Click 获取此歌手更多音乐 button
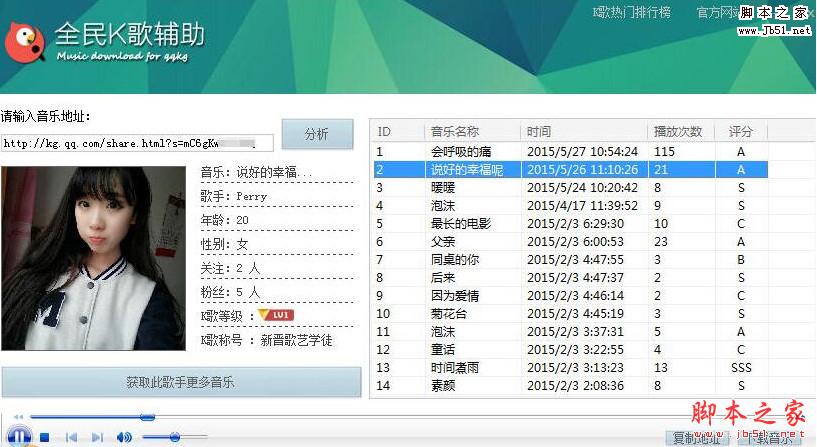817x447 pixels. click(181, 382)
